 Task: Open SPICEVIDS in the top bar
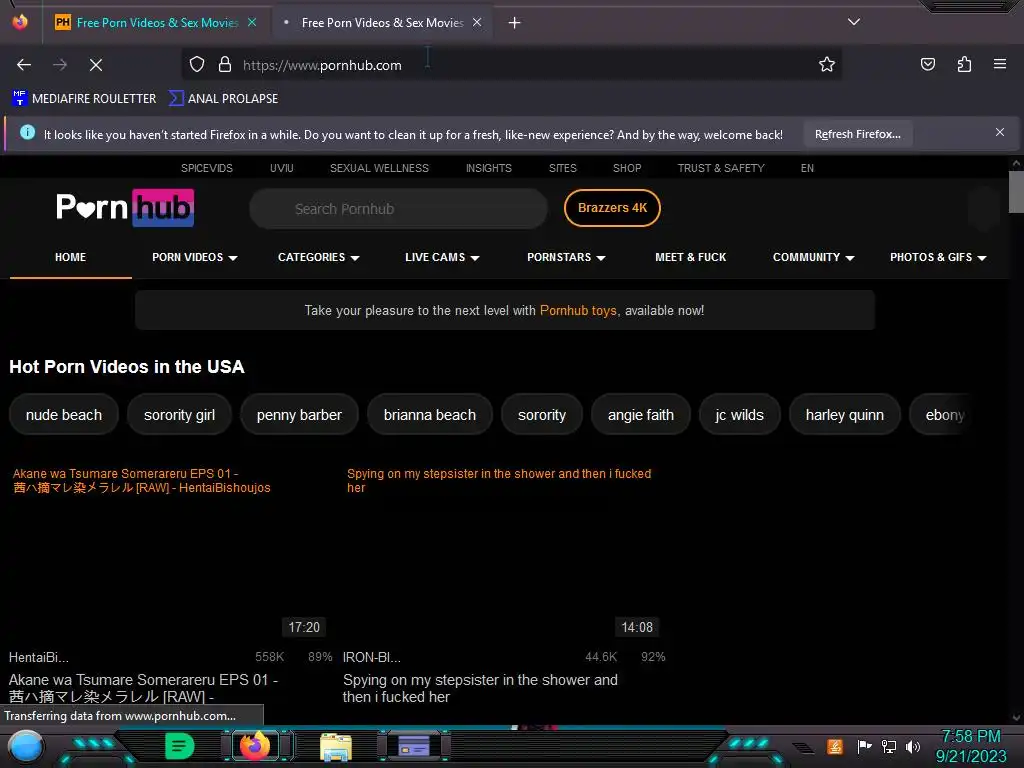click(x=206, y=168)
